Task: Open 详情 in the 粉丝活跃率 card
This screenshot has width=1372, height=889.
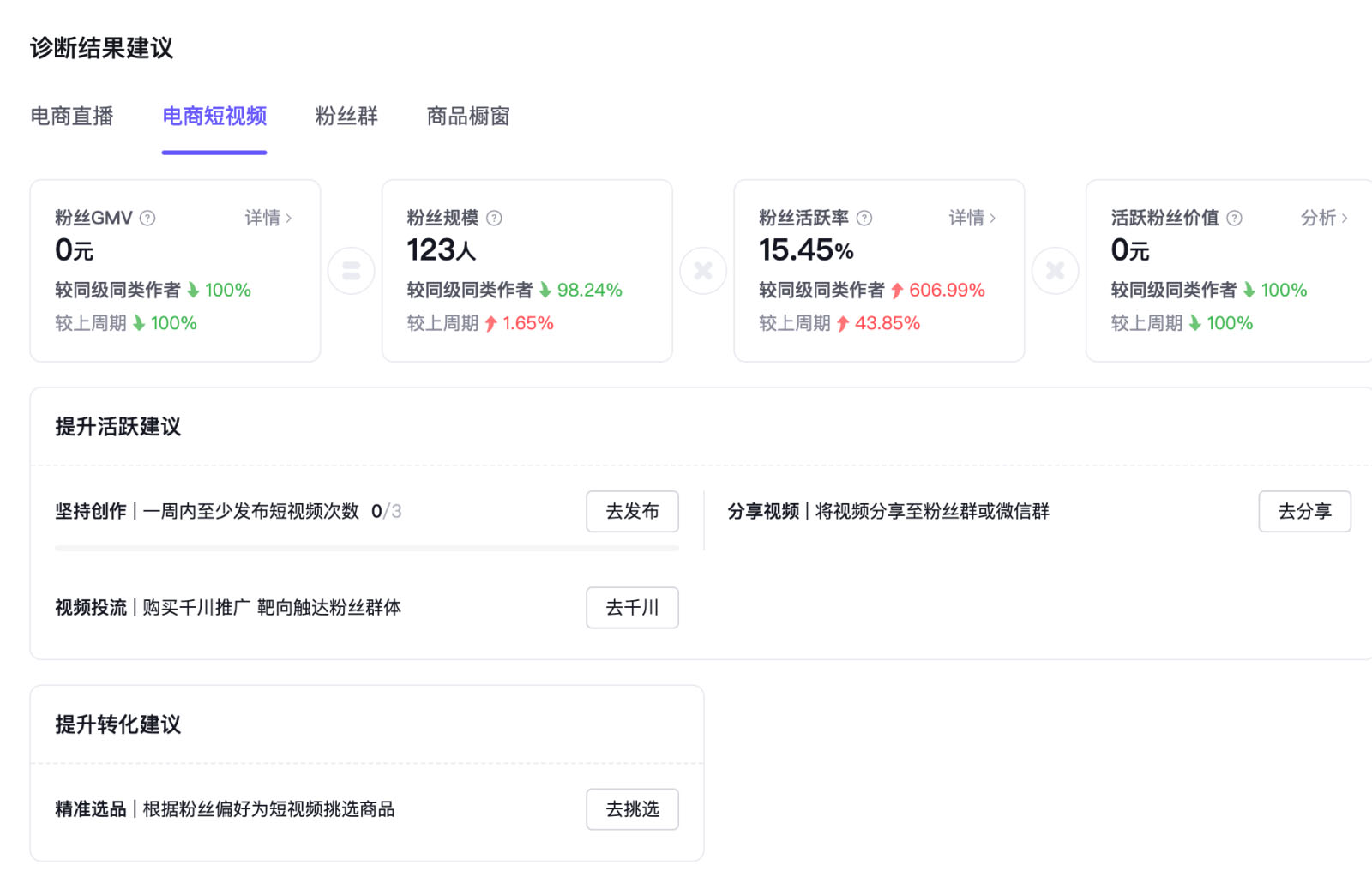Action: [972, 219]
